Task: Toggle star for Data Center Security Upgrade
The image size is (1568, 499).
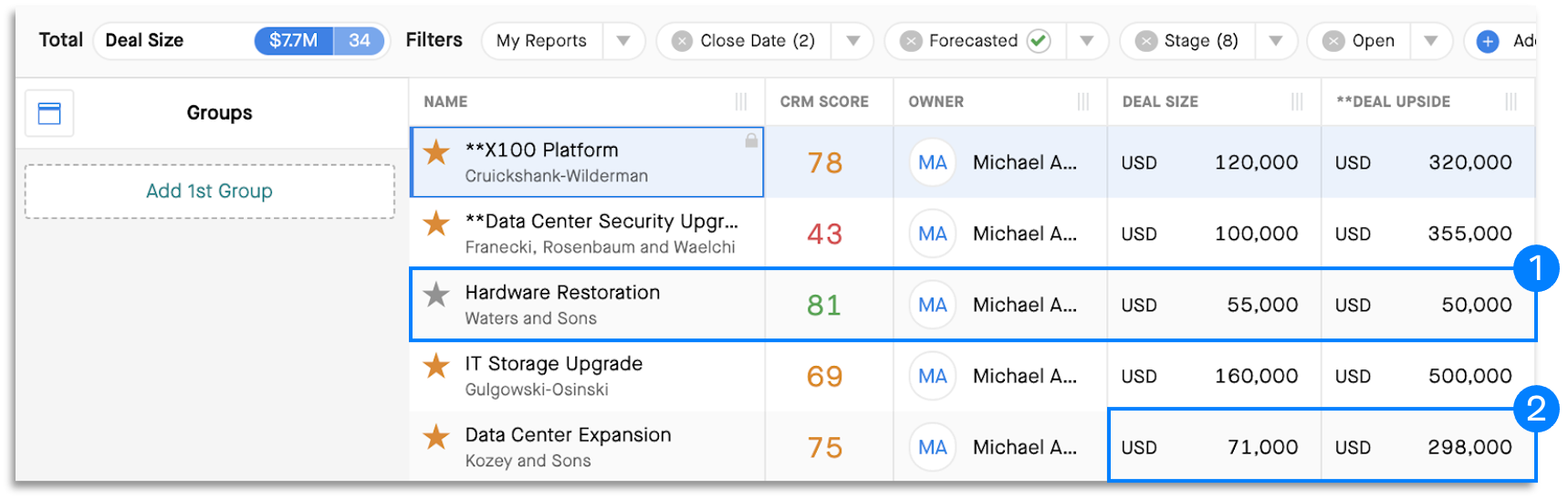Action: (x=436, y=223)
